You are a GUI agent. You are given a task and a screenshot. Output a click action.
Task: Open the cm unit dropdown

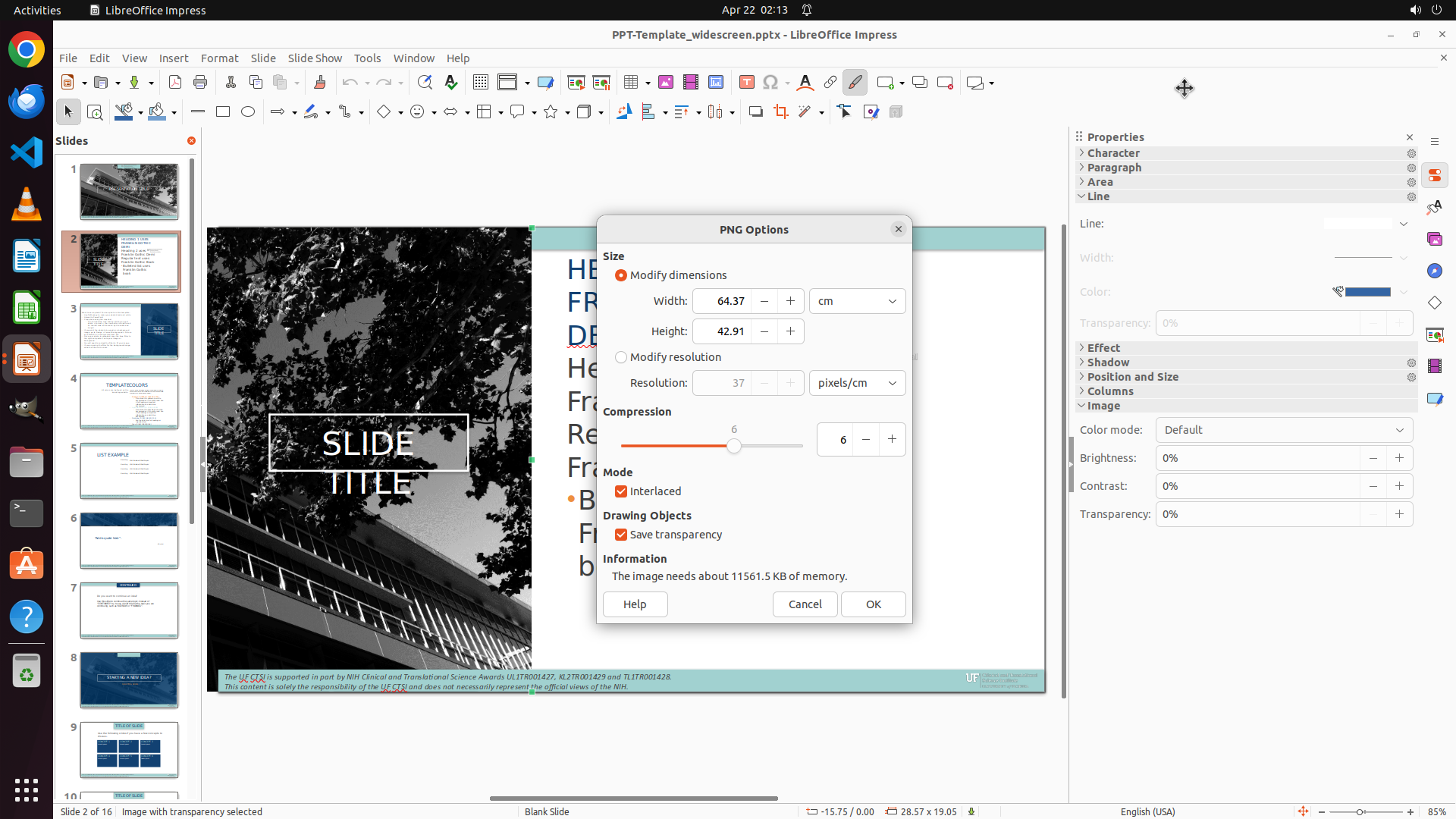pos(857,301)
